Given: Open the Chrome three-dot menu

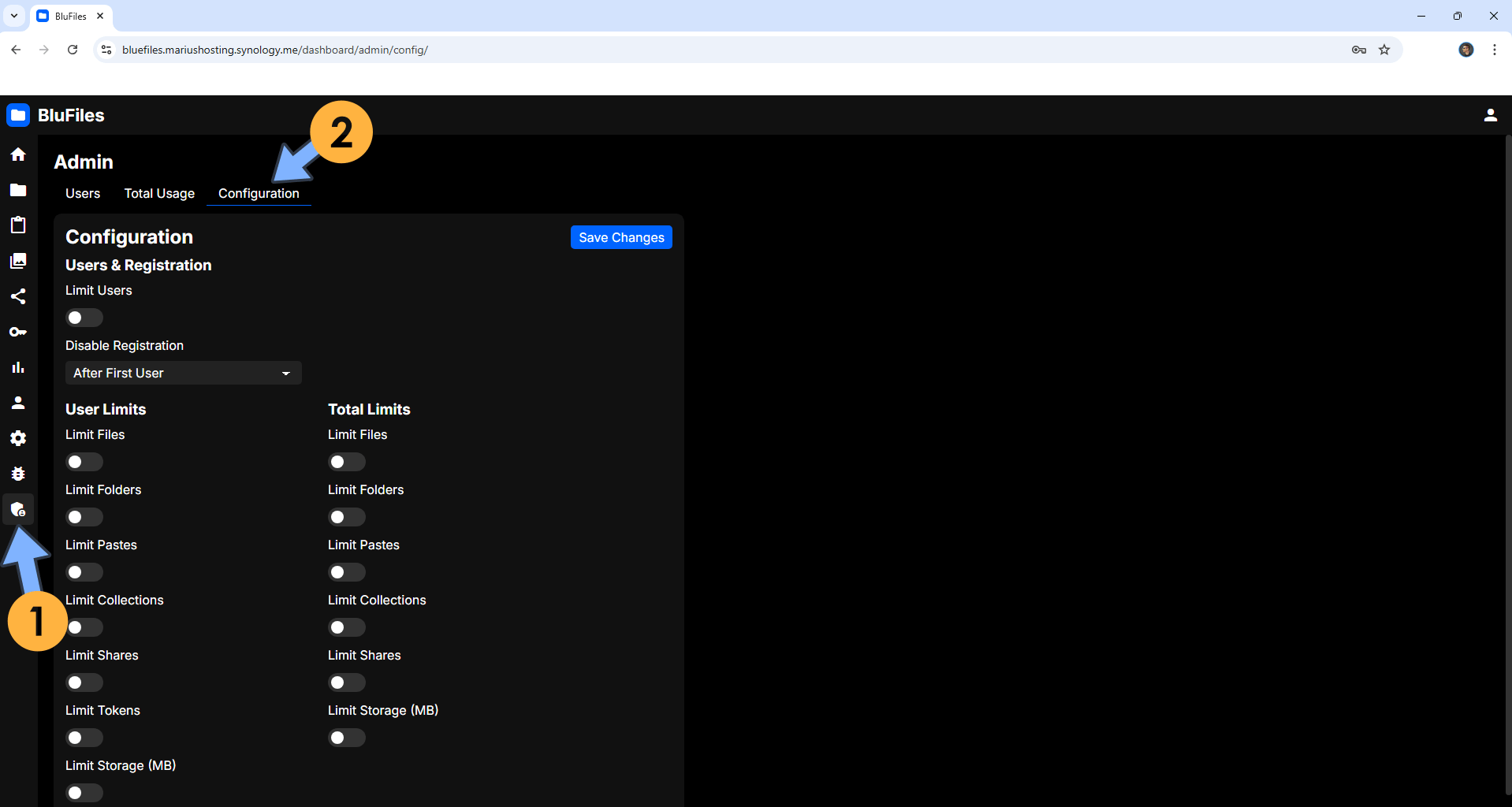Looking at the screenshot, I should (1494, 50).
